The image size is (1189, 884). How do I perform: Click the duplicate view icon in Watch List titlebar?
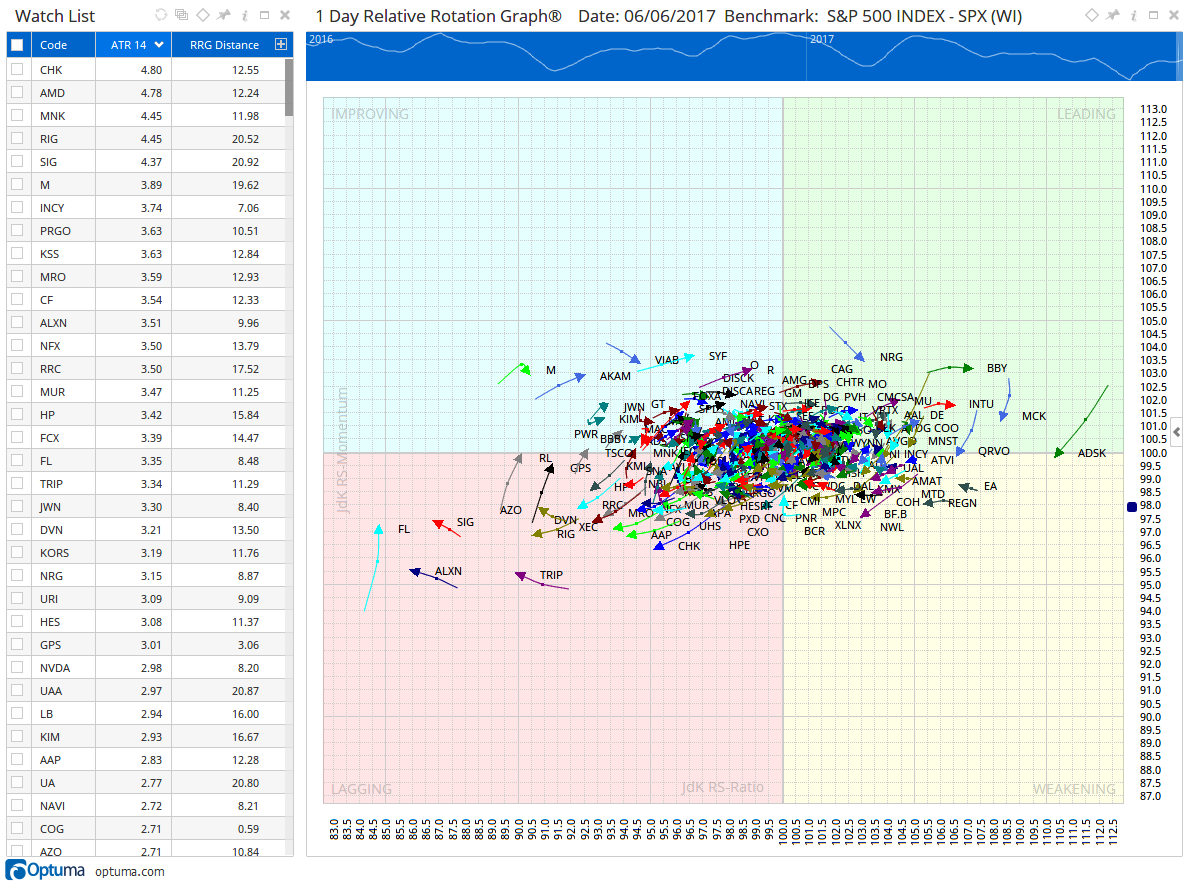(182, 15)
